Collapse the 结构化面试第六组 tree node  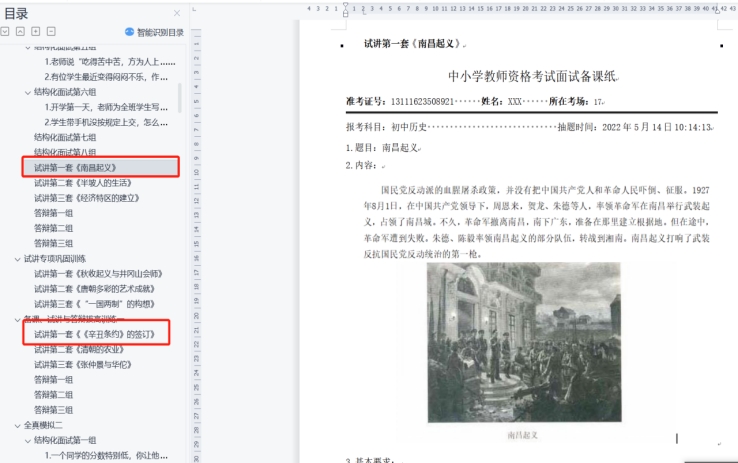tap(28, 92)
